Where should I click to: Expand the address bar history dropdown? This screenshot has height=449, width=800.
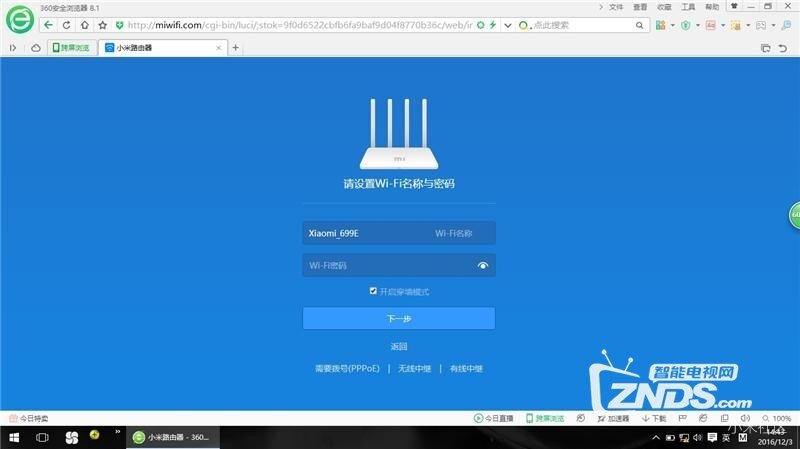coord(508,25)
